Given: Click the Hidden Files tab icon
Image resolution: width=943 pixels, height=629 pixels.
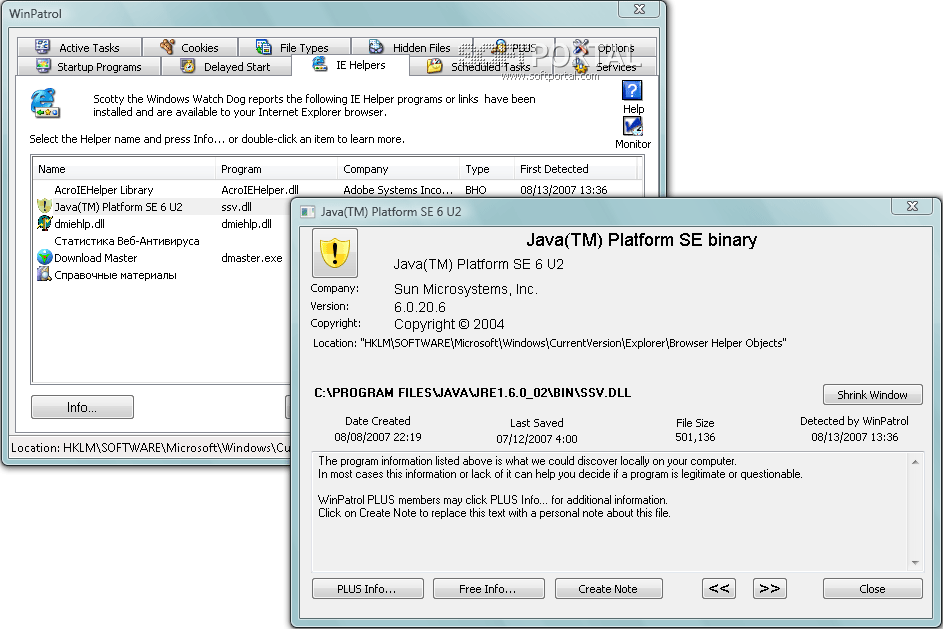Looking at the screenshot, I should pyautogui.click(x=376, y=47).
